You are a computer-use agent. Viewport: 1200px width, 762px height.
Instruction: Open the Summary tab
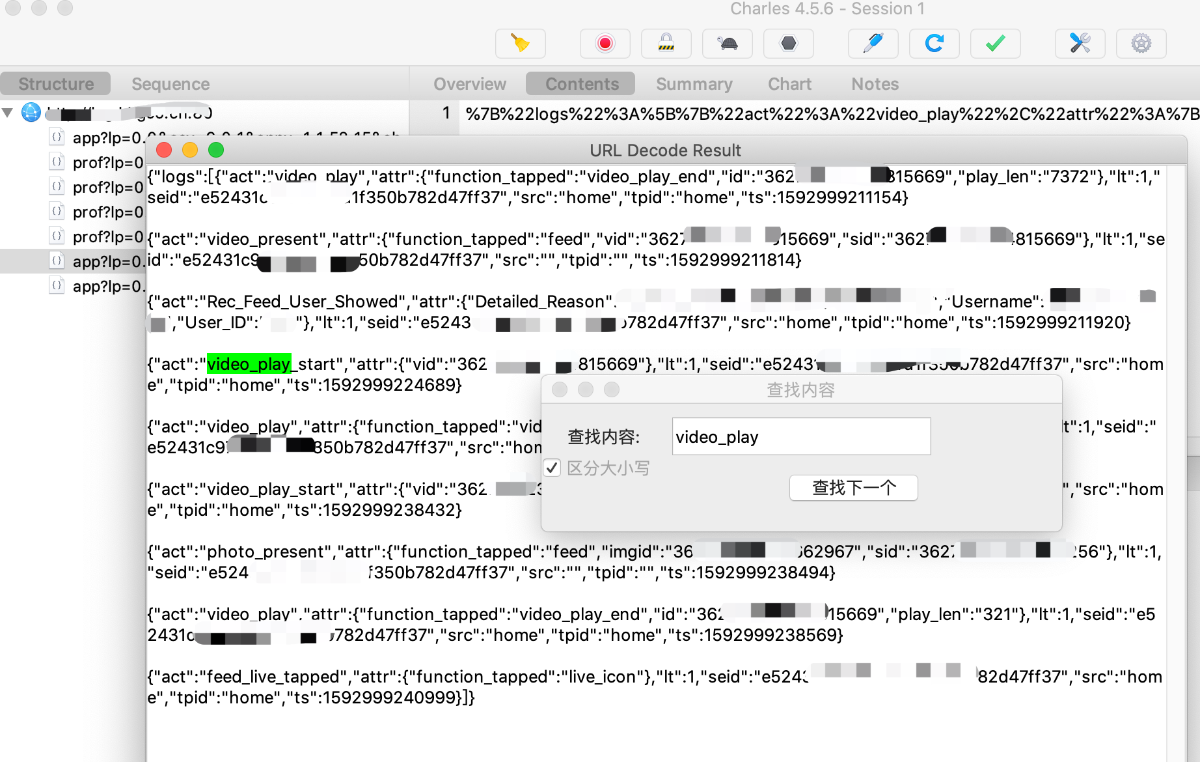[x=694, y=84]
